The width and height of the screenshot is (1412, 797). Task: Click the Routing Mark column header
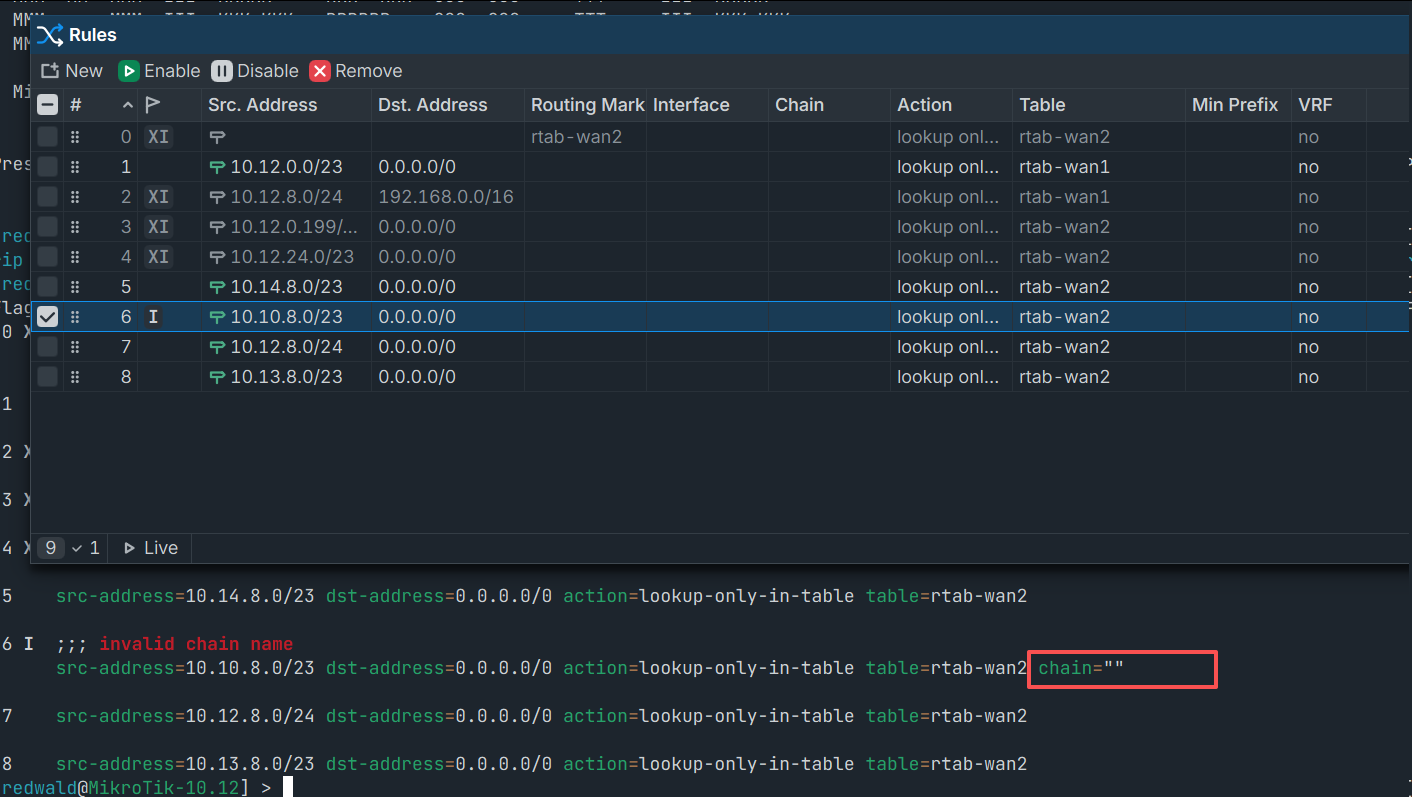point(587,105)
